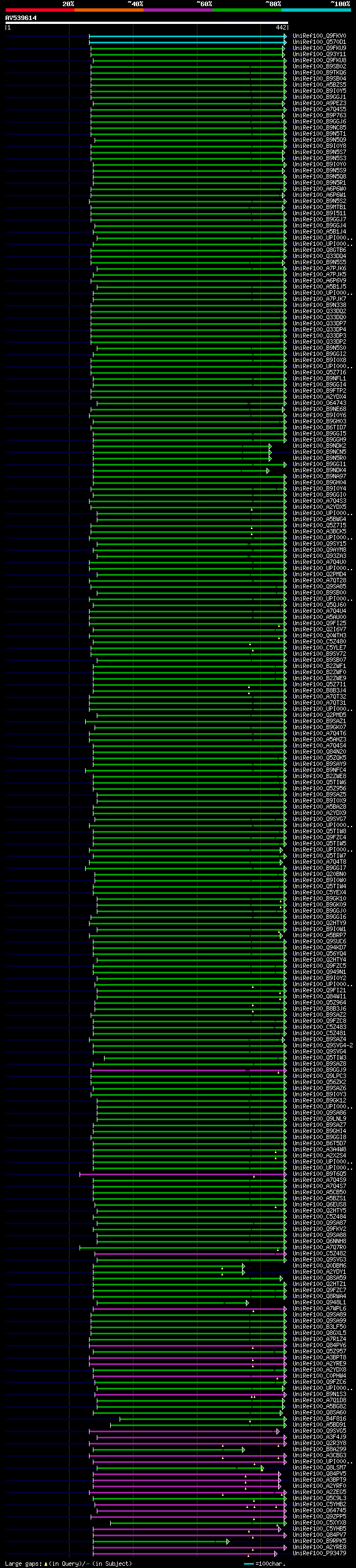This screenshot has height=1568, width=356.
Task: Open hit UniRef100_A2YDX8
Action: tap(319, 1369)
